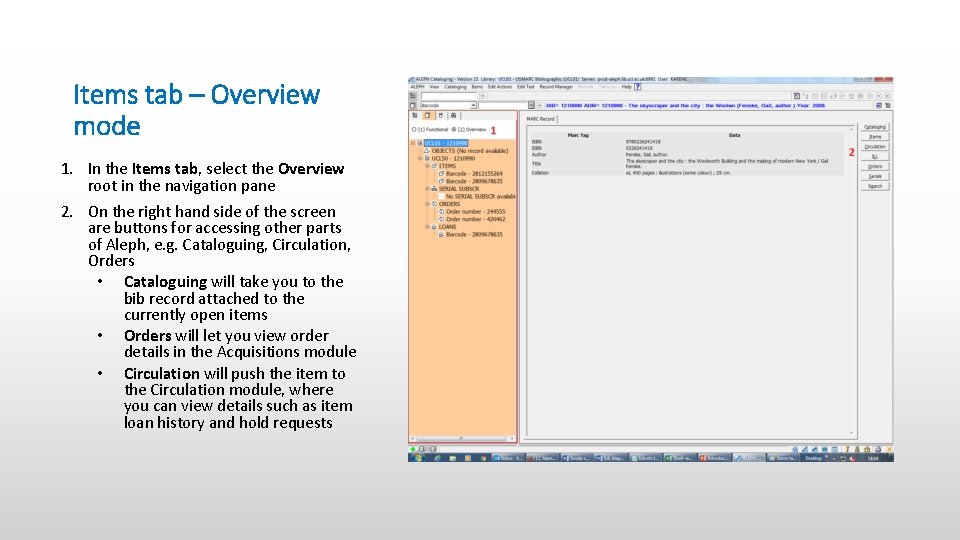The image size is (960, 540).
Task: Click the Windows Start button
Action: 418,458
